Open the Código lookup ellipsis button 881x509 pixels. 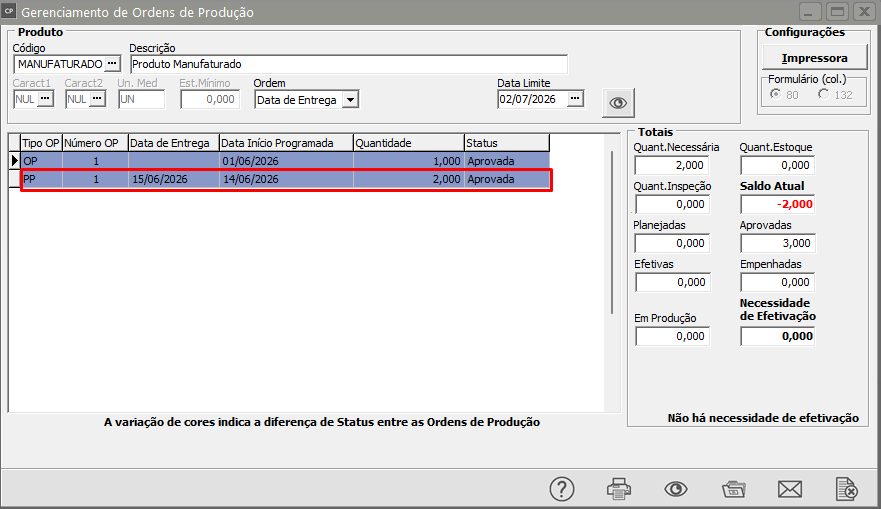click(112, 63)
